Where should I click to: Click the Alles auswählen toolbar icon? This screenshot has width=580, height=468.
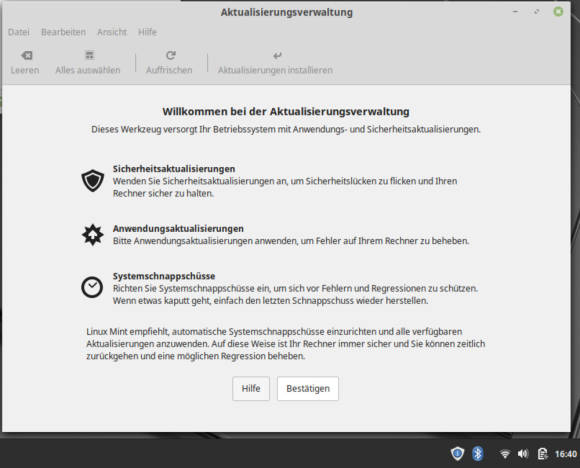tap(90, 55)
